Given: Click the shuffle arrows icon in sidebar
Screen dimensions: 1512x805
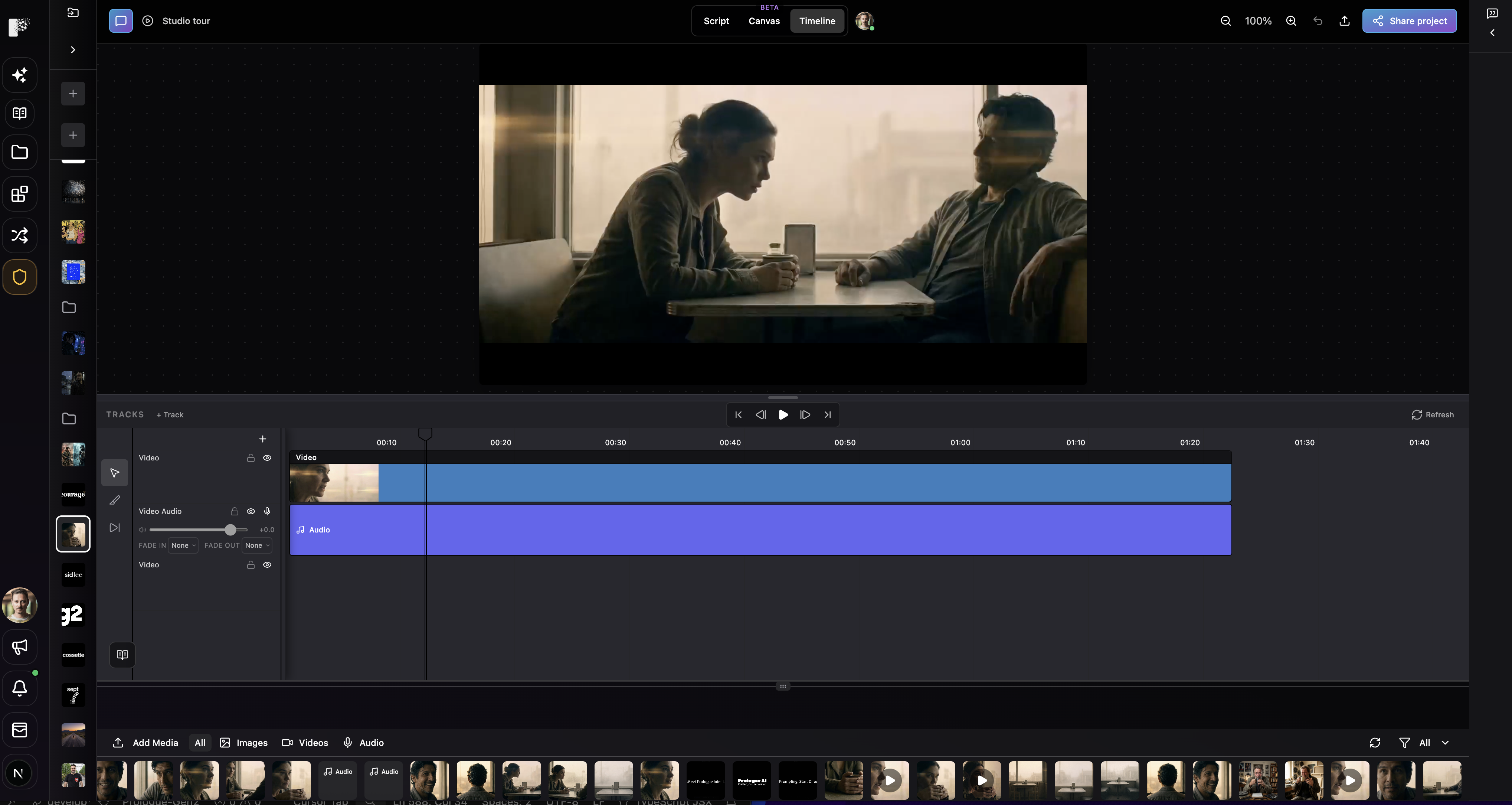Looking at the screenshot, I should pyautogui.click(x=19, y=235).
